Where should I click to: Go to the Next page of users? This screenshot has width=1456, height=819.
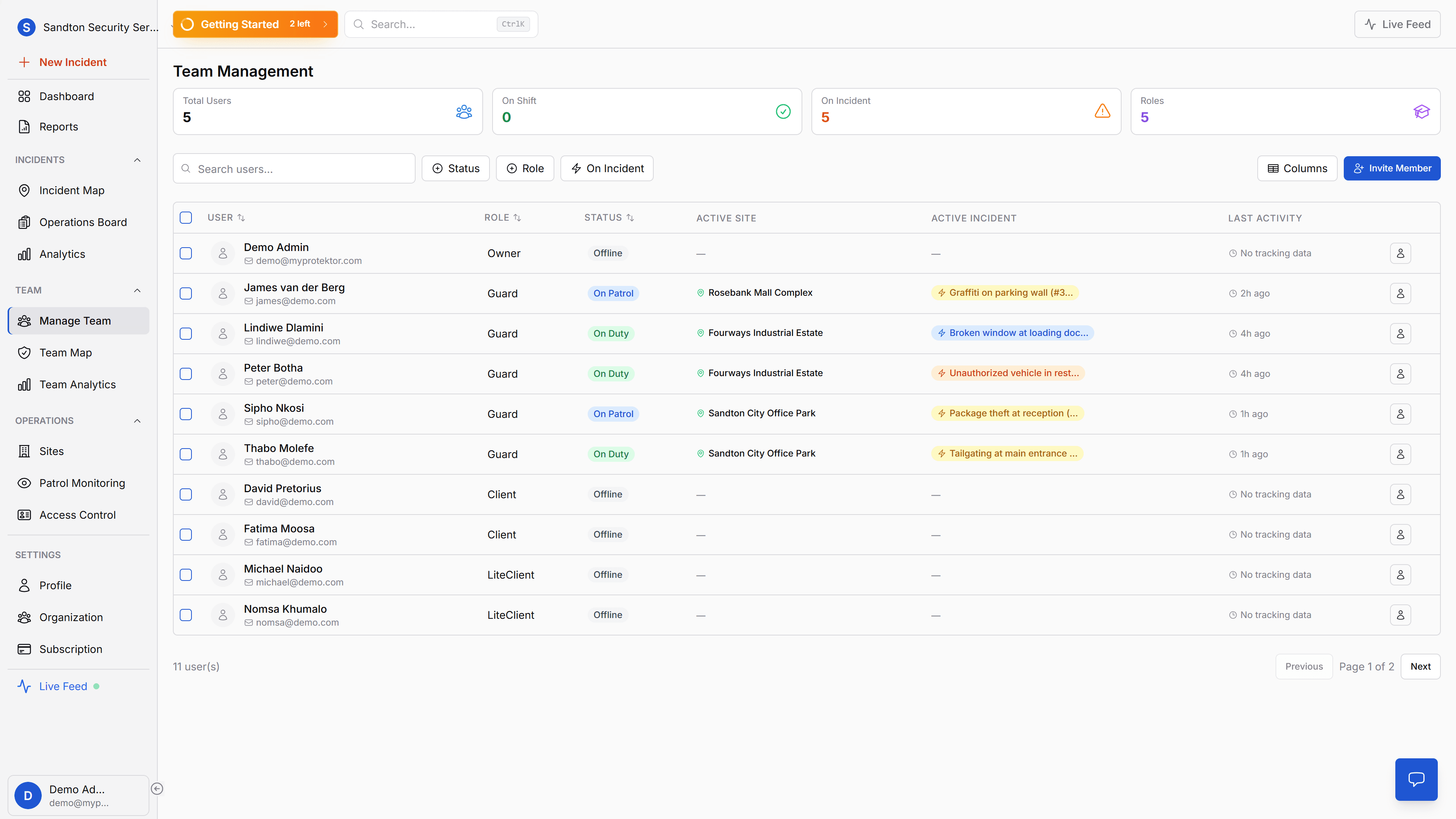(x=1420, y=667)
